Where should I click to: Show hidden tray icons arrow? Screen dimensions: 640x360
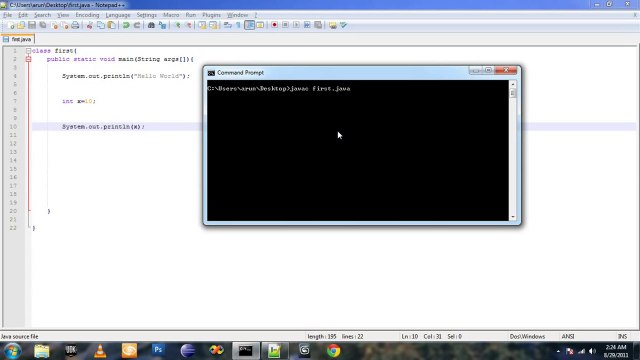click(x=558, y=351)
